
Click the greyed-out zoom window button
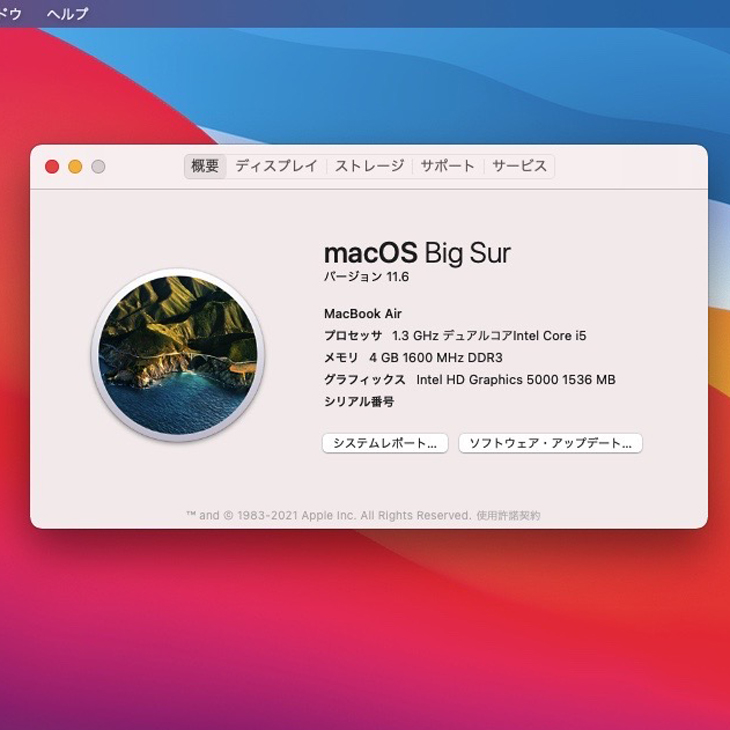(98, 167)
